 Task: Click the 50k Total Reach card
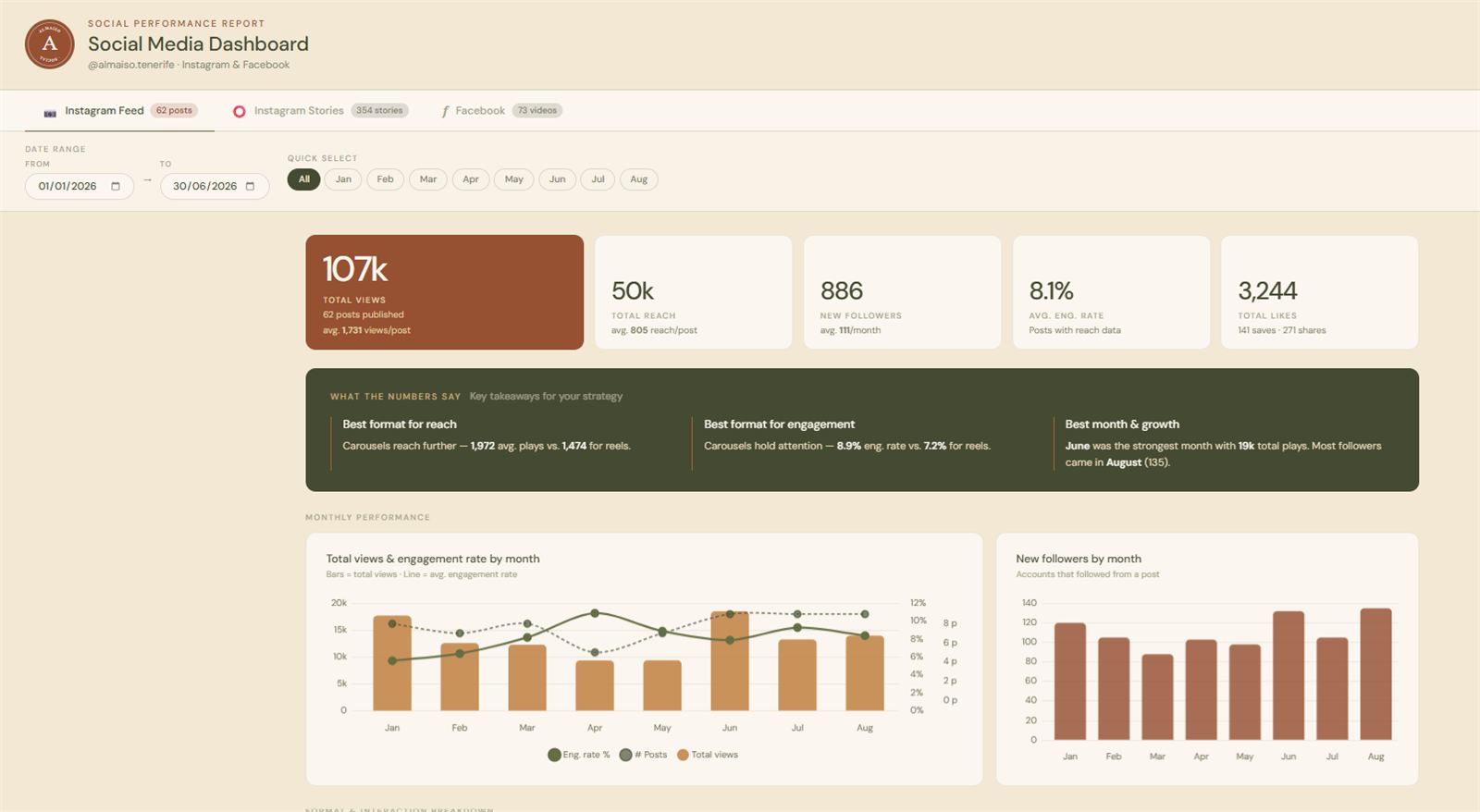click(x=694, y=292)
